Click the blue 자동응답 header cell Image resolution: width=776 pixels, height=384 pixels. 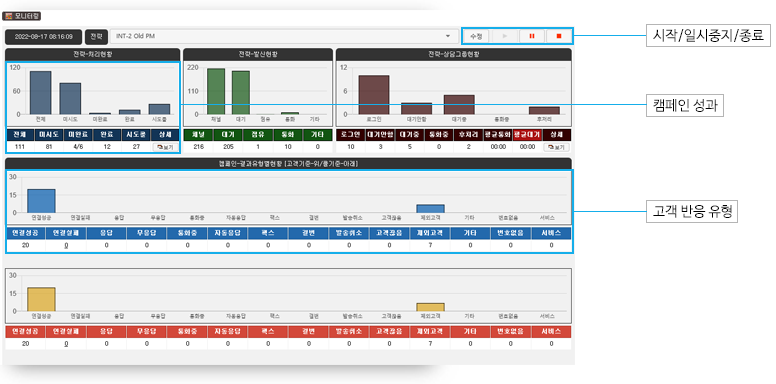[x=228, y=233]
